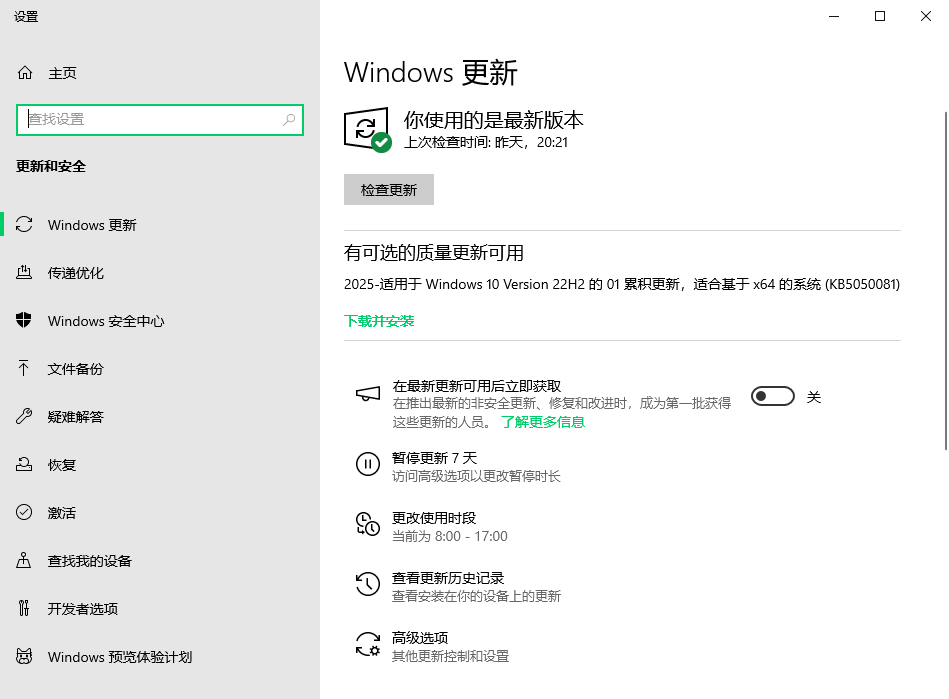Click the 有可选的质量更新可用 heading
The height and width of the screenshot is (699, 949).
[x=433, y=253]
